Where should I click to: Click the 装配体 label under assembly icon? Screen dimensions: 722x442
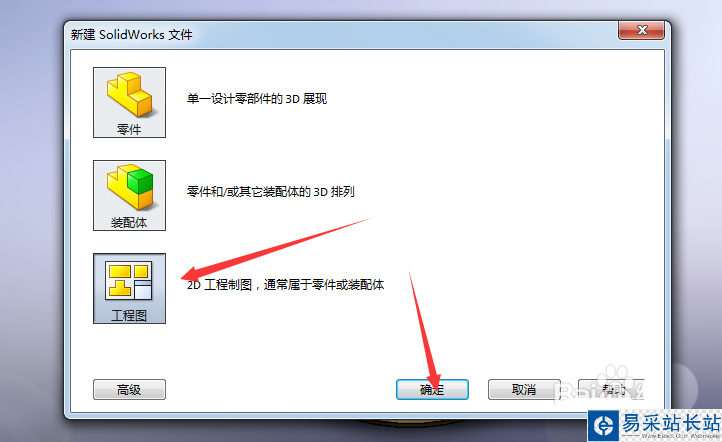pos(129,222)
